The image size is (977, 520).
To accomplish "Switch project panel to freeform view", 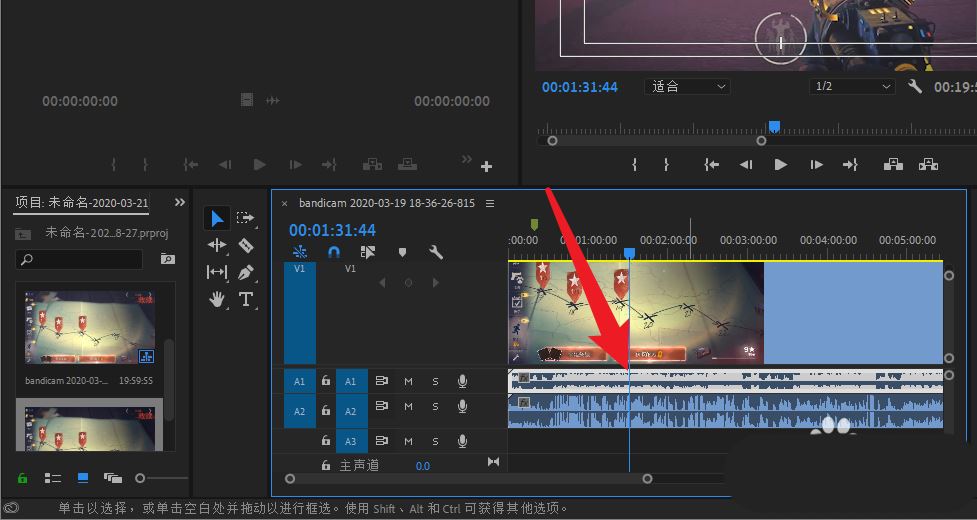I will [112, 478].
